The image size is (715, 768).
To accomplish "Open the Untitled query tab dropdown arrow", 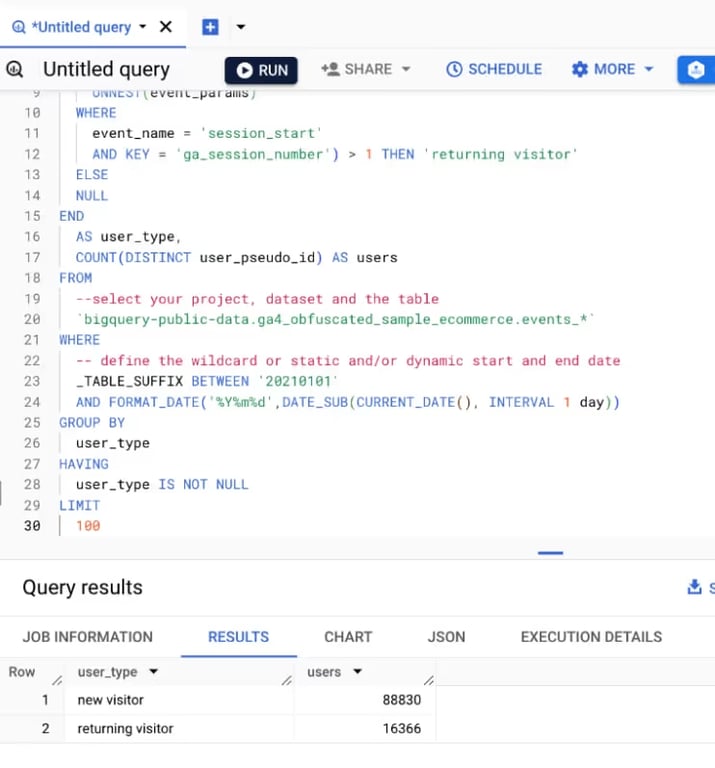I will pyautogui.click(x=143, y=26).
